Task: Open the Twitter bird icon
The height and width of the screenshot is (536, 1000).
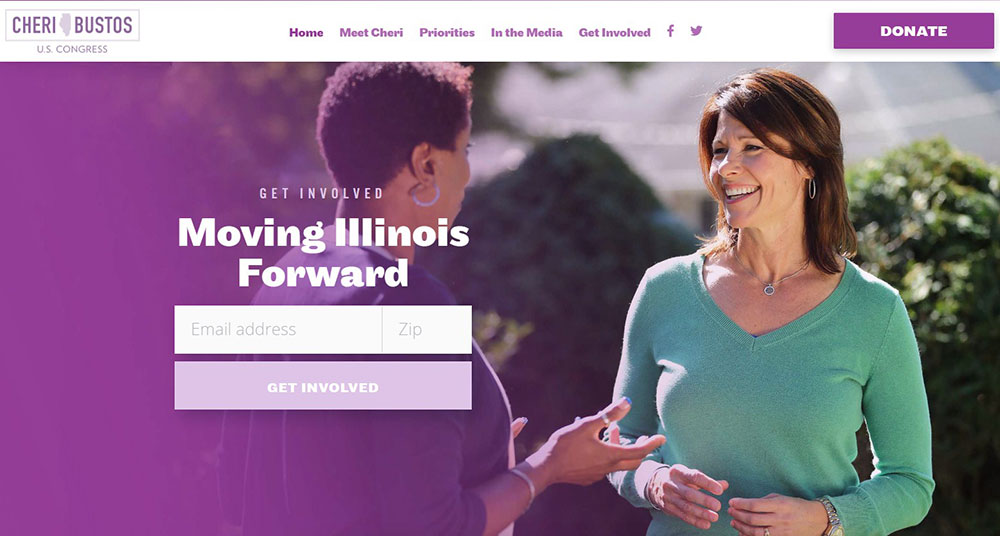Action: click(696, 31)
